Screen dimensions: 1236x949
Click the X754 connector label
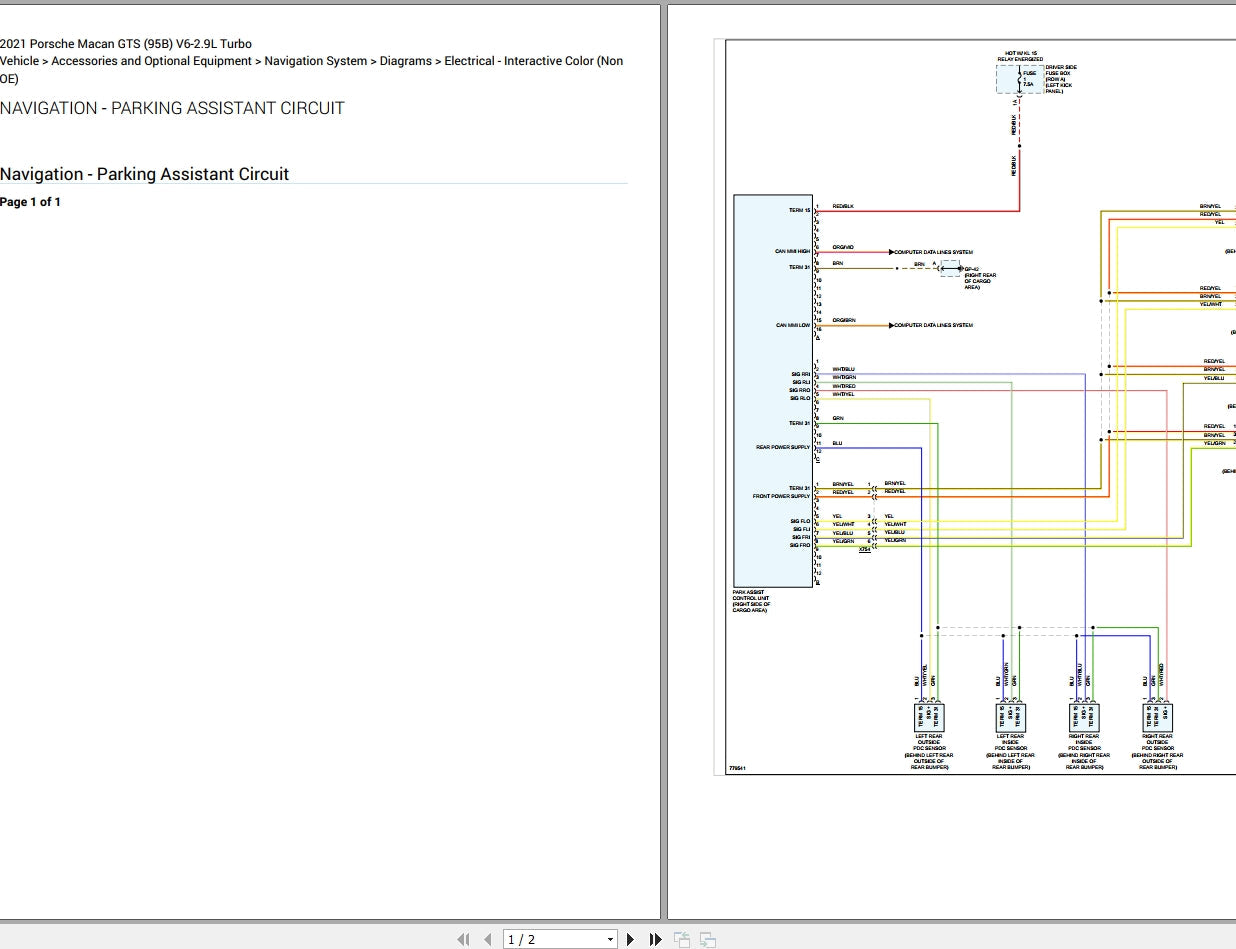(864, 550)
